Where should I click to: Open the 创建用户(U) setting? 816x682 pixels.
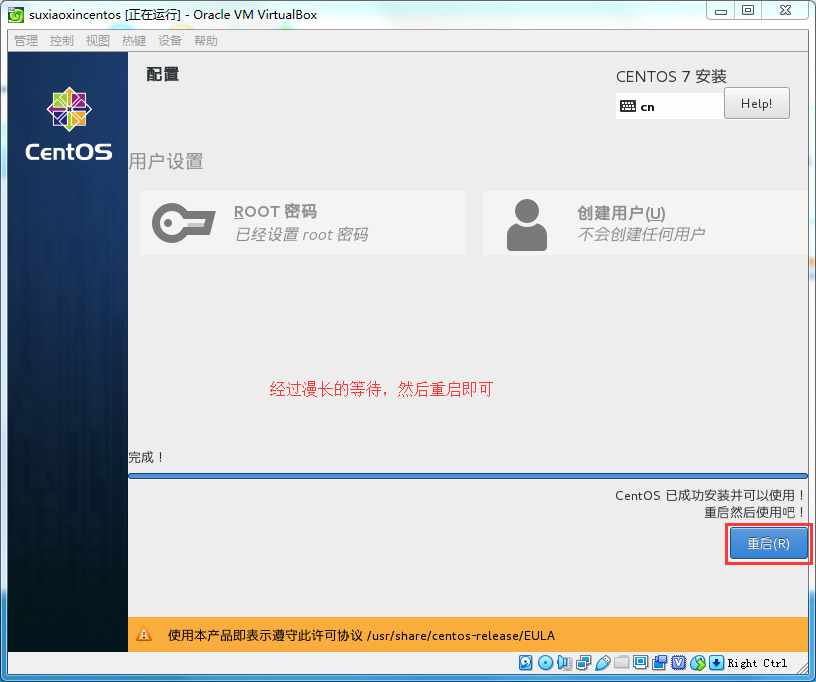point(645,223)
